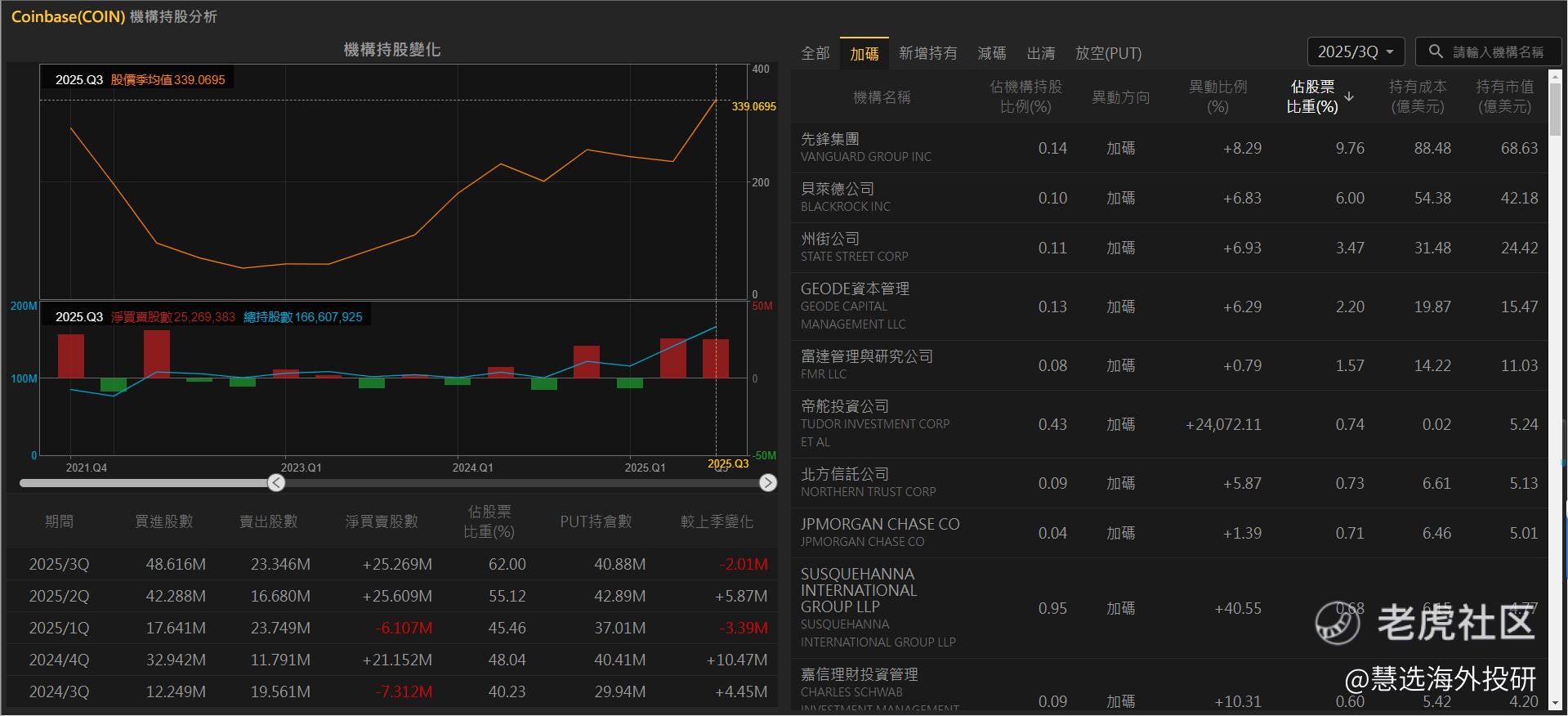Click the 2021.Q4 chart axis label
Viewport: 1568px width, 716px height.
coord(87,468)
